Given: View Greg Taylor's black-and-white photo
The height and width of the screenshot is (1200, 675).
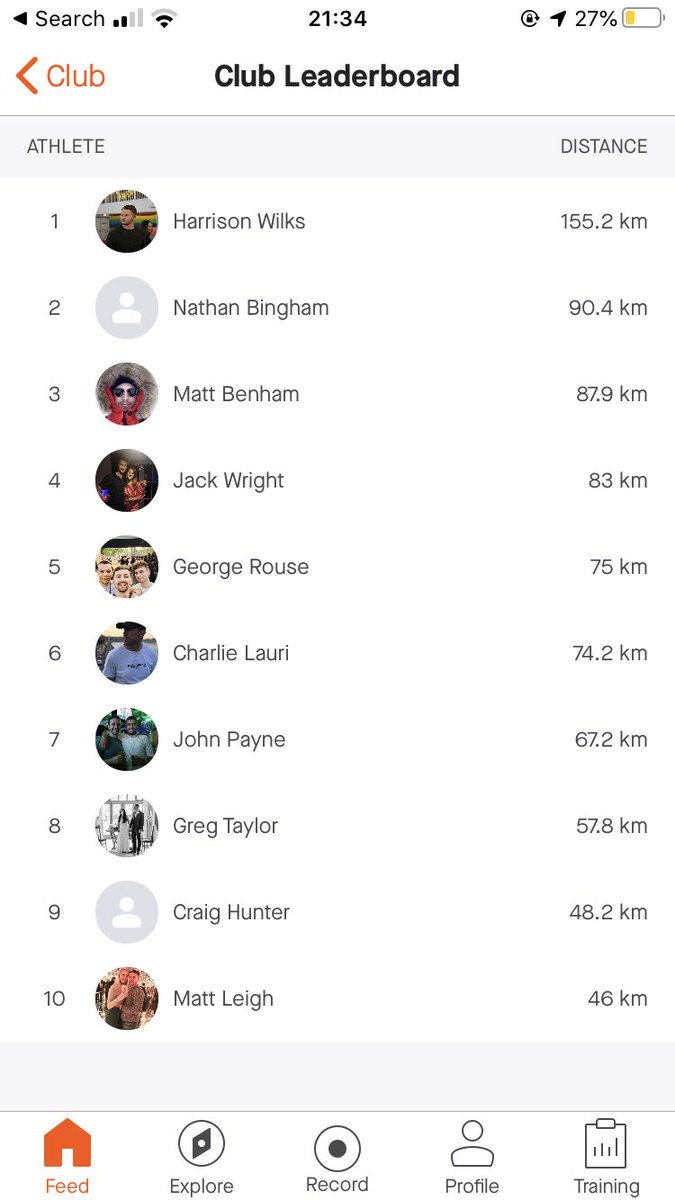Looking at the screenshot, I should click(x=127, y=826).
